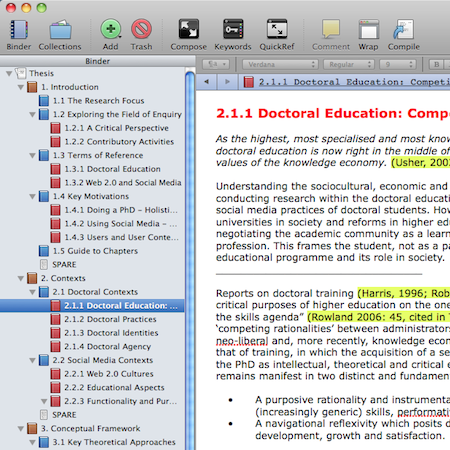Move selection to Trash using the red Trash icon

tap(141, 29)
